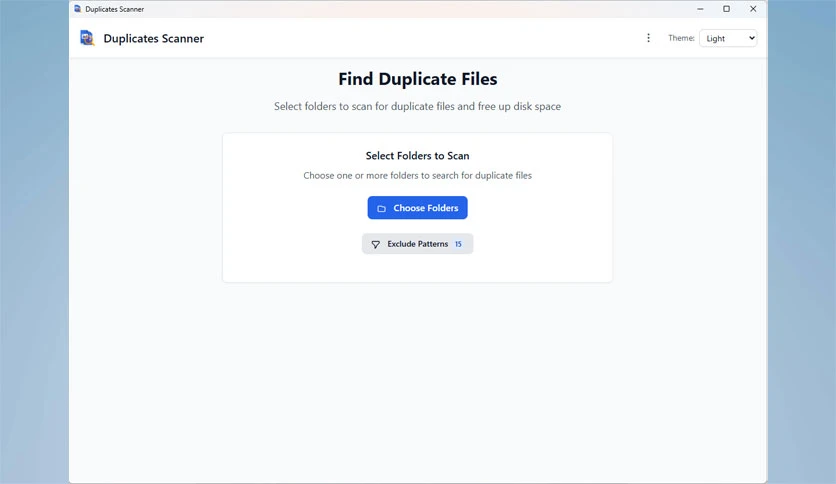Click the 'Duplicates Scanner' header title
Screen dimensions: 836x484
pos(154,38)
